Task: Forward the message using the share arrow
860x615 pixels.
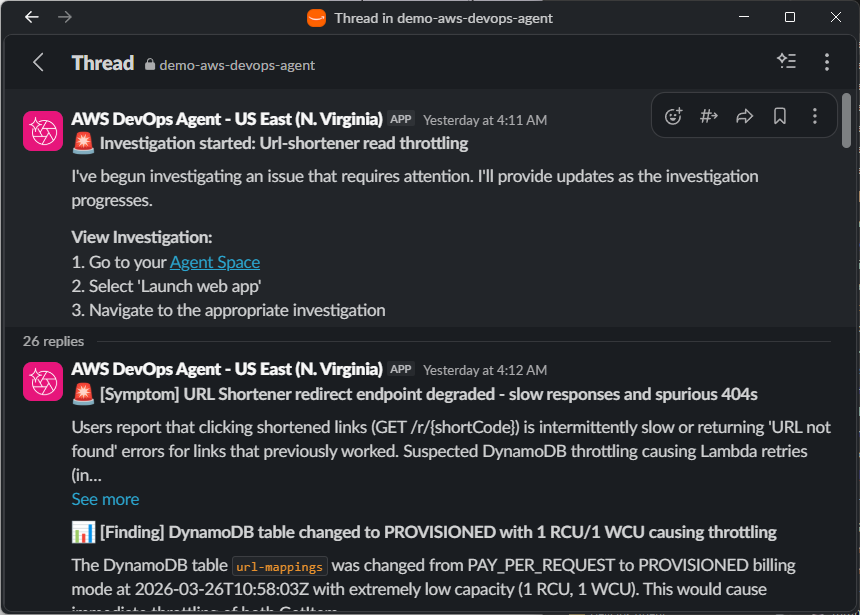Action: tap(744, 115)
